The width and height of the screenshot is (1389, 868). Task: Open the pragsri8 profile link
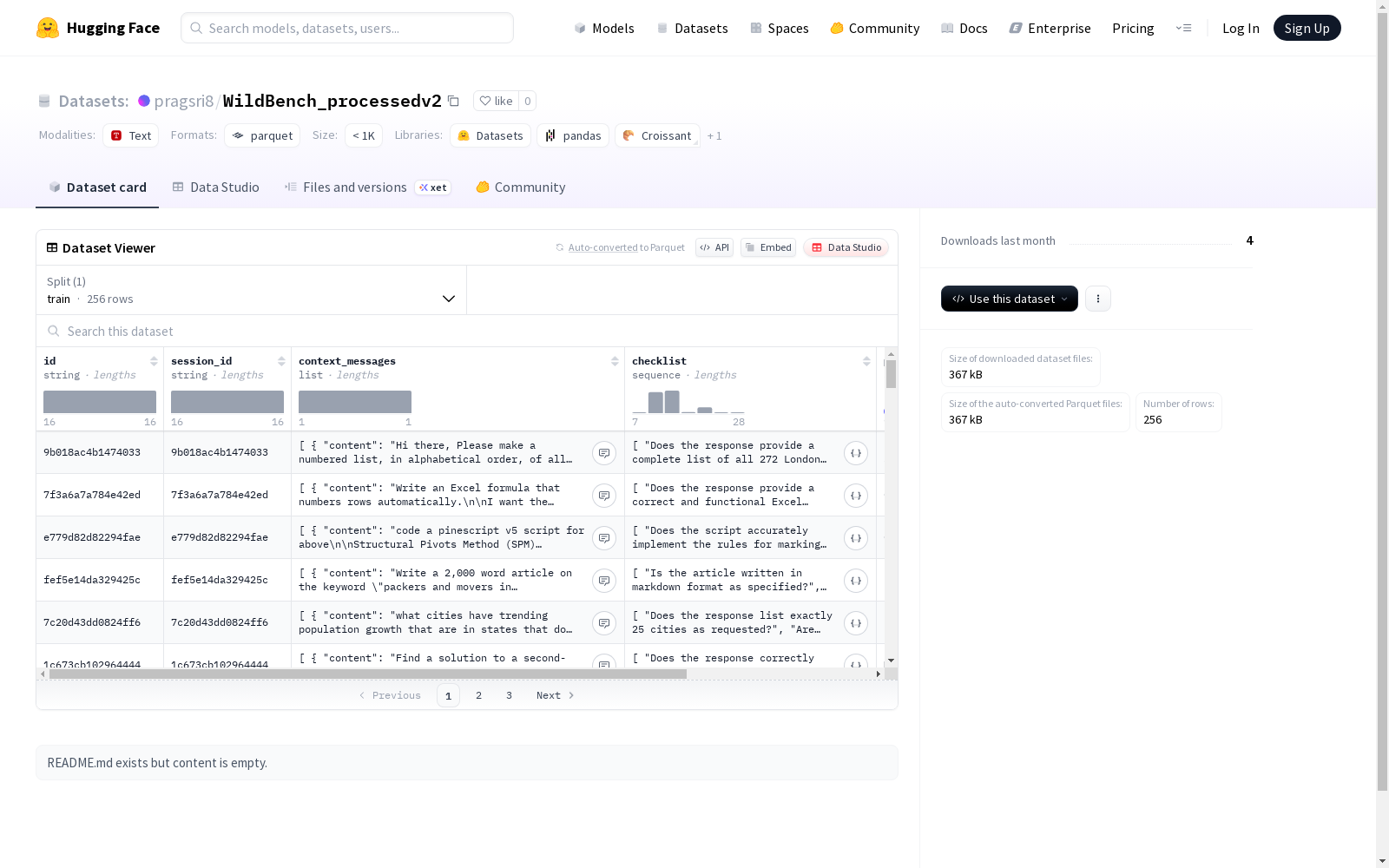(x=184, y=101)
